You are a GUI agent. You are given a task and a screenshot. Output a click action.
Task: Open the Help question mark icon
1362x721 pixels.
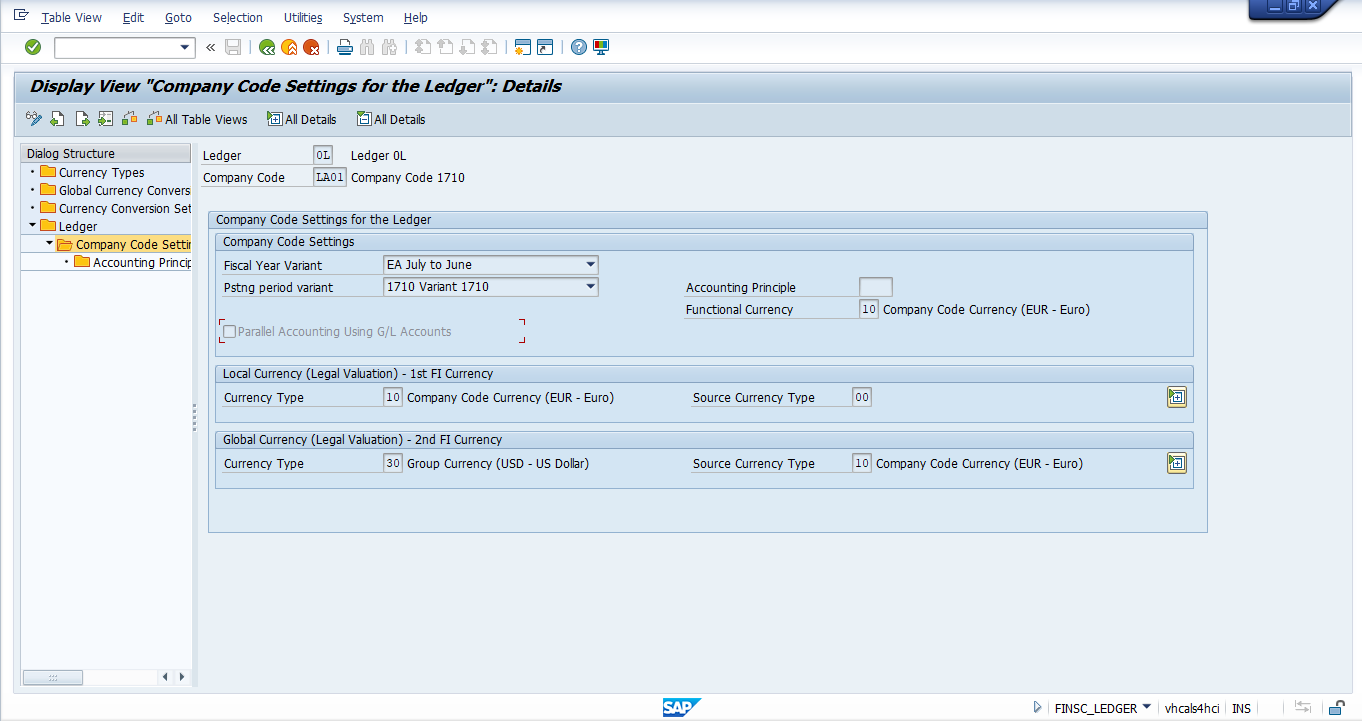579,47
